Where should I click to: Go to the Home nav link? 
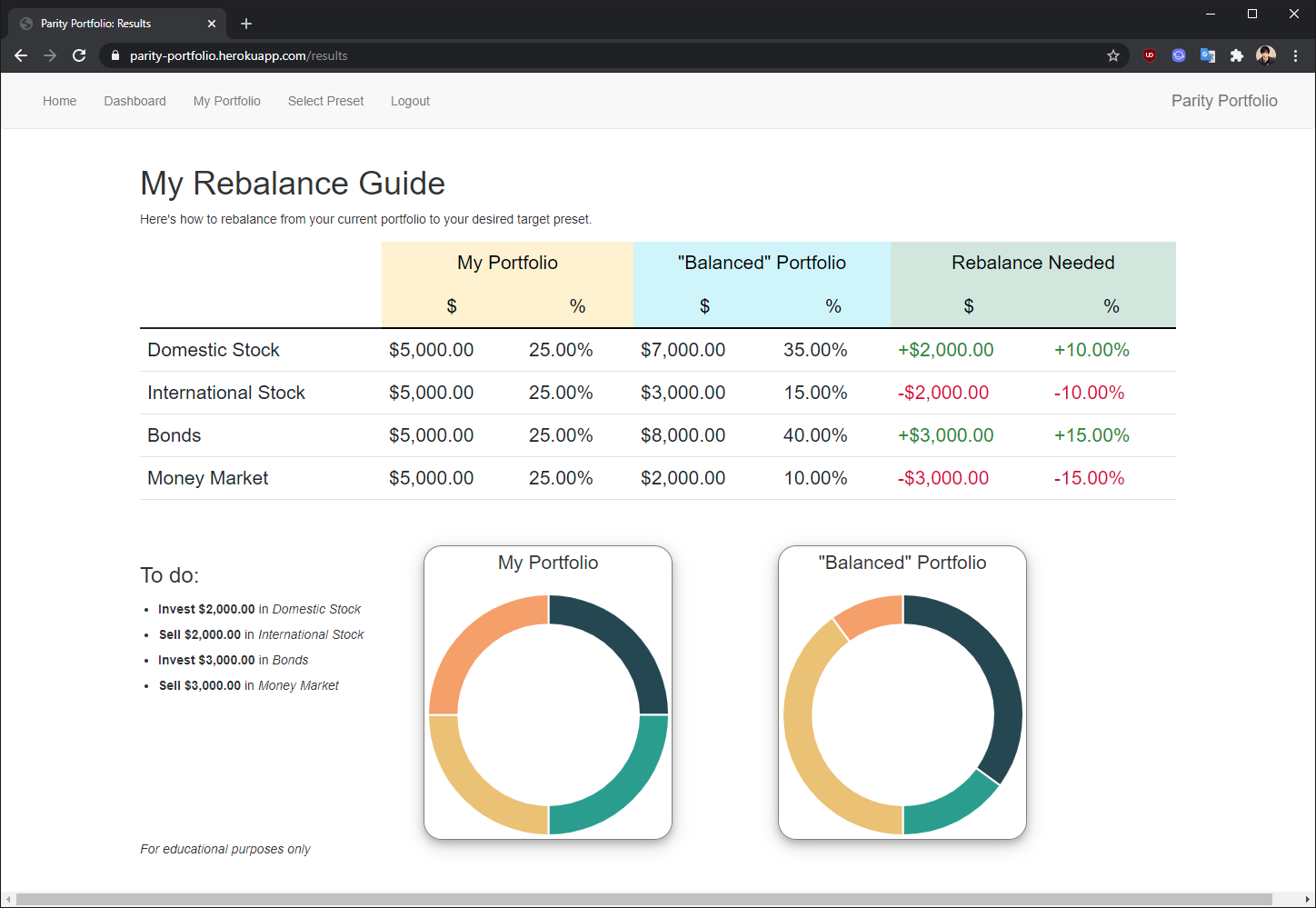click(59, 101)
